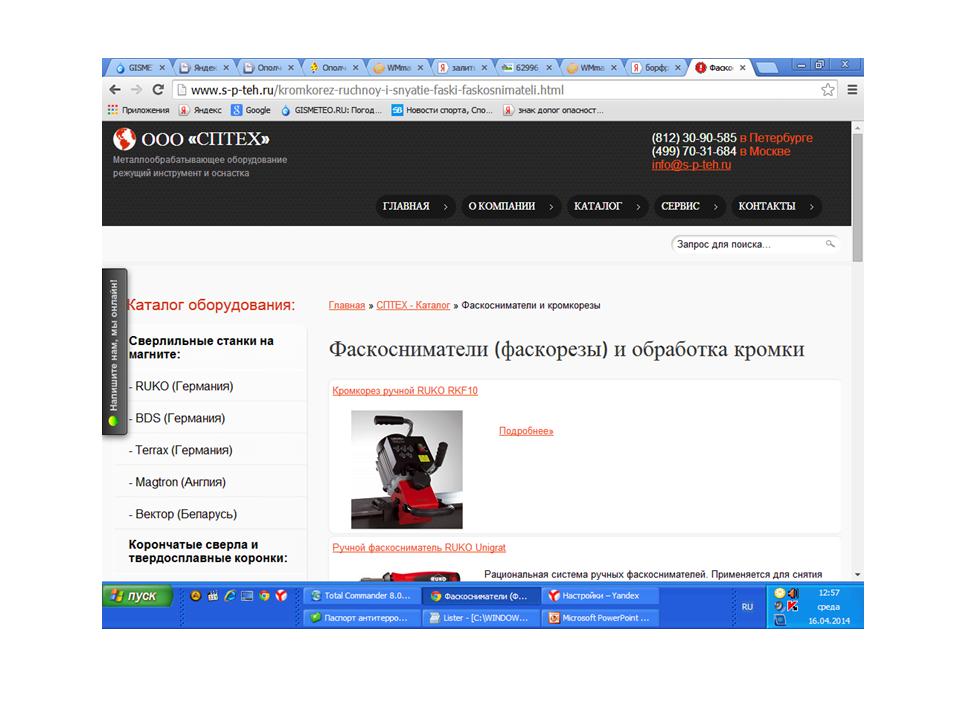This screenshot has width=960, height=720.
Task: Click the magnifier icon in search box
Action: coord(830,244)
